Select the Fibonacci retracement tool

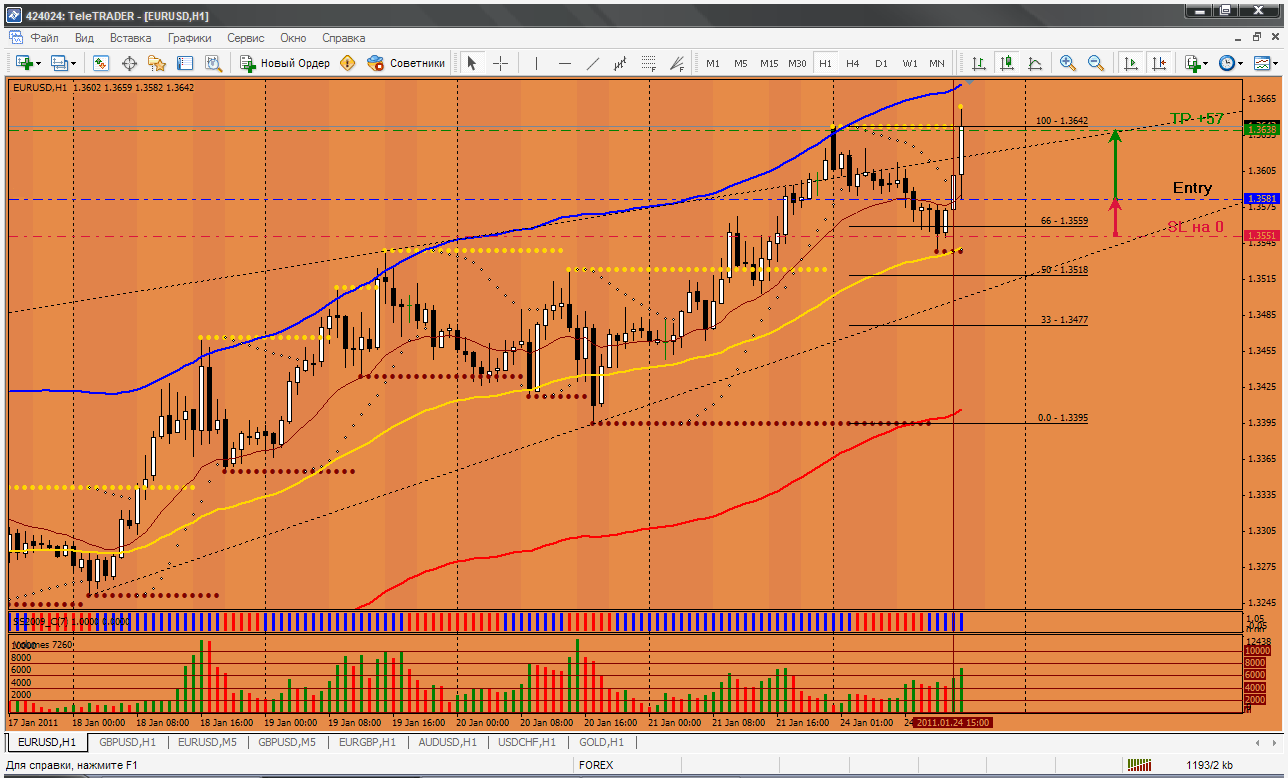pos(649,63)
